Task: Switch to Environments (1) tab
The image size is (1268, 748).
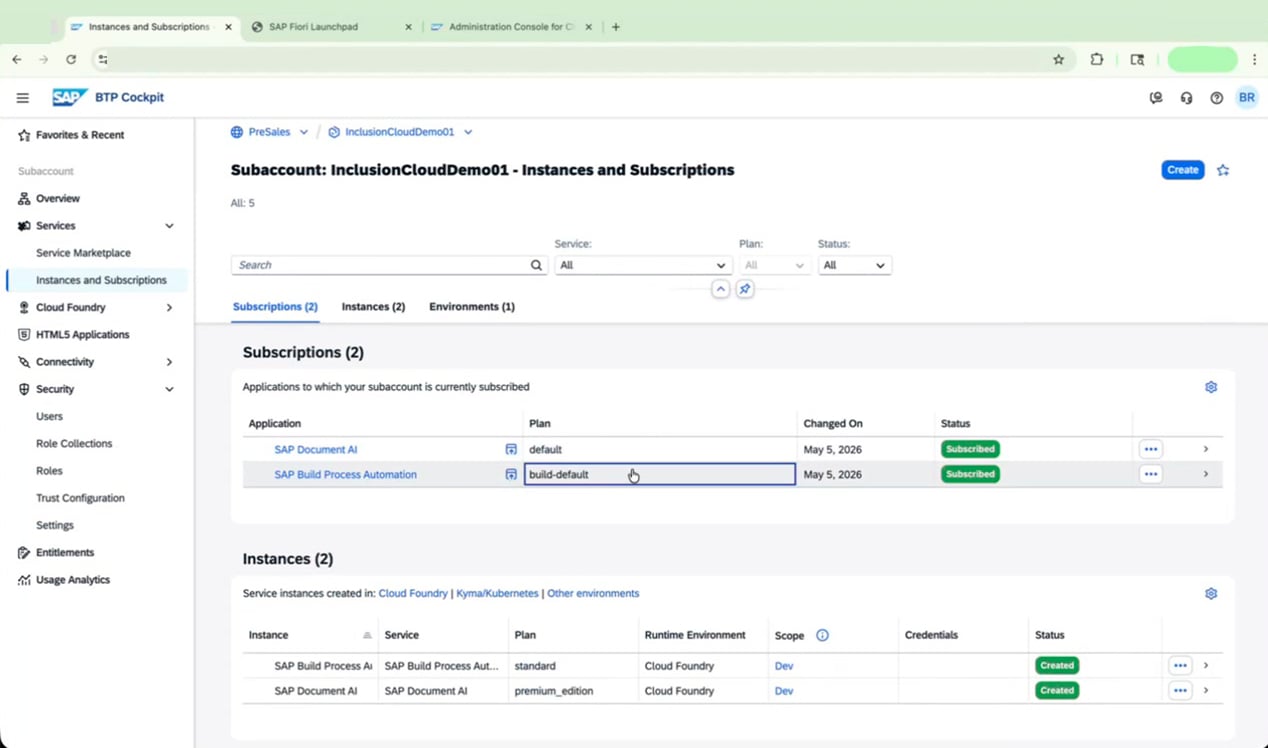Action: tap(472, 307)
